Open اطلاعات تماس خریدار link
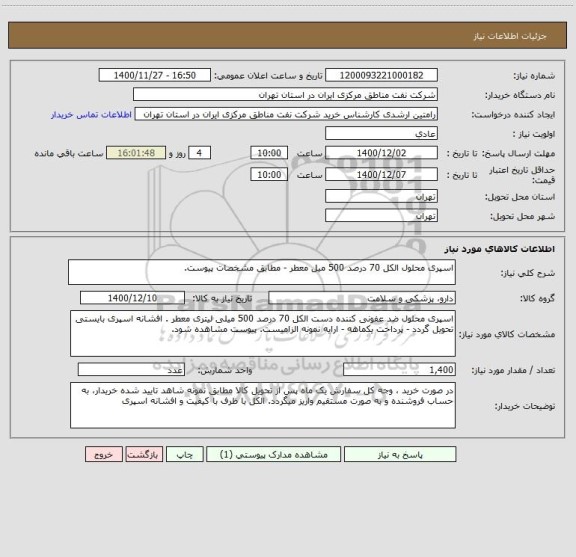 [91, 115]
